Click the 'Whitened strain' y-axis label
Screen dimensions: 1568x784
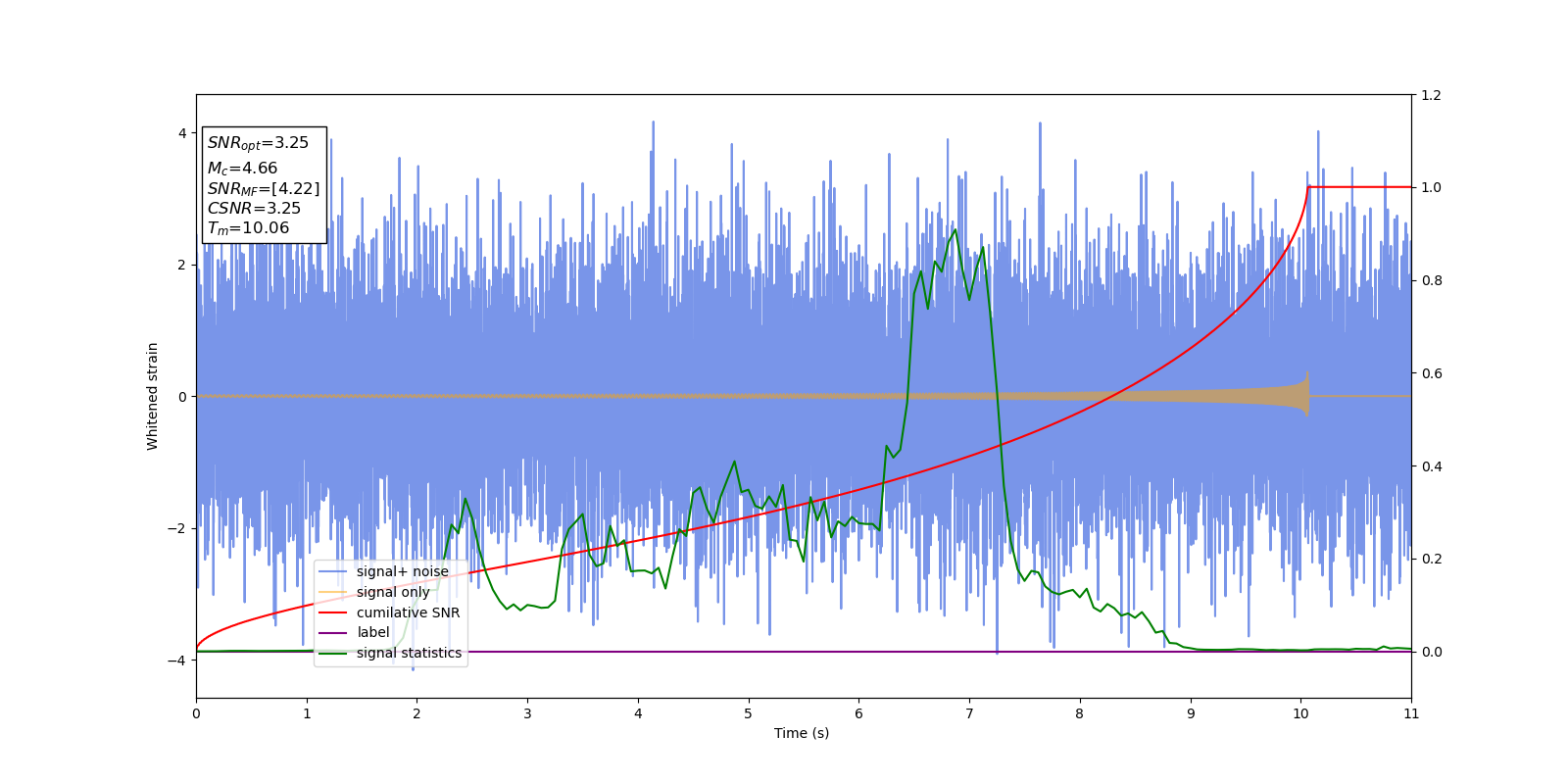(152, 396)
